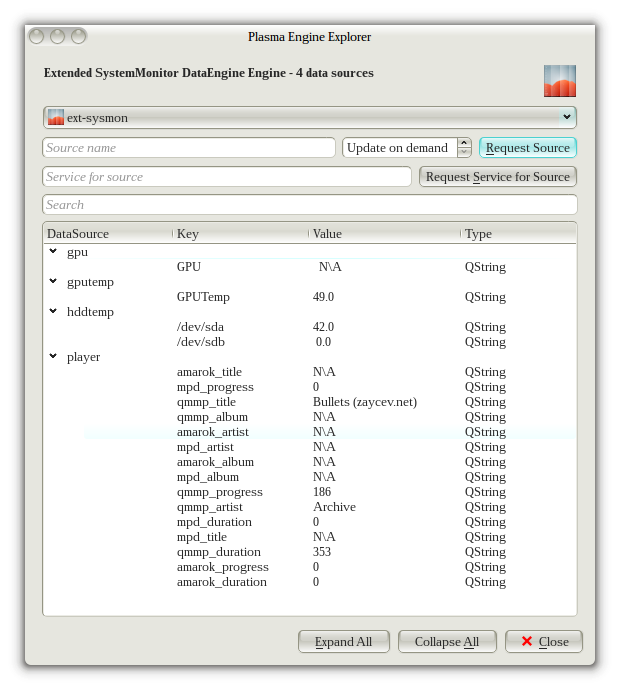Viewport: 620px width, 690px height.
Task: Increase the update interval with up arrow
Action: (x=464, y=143)
